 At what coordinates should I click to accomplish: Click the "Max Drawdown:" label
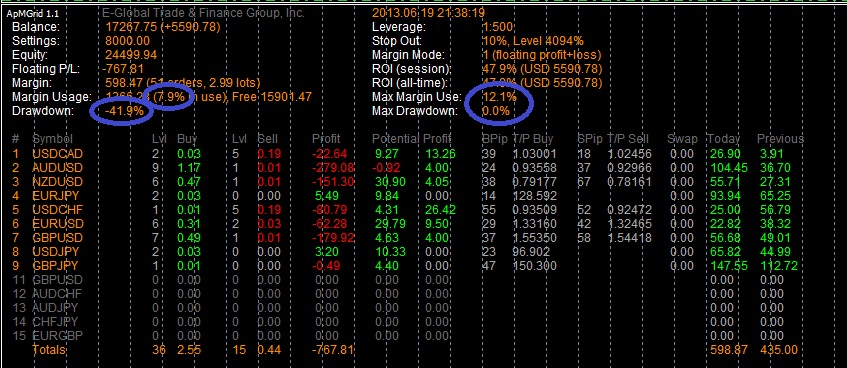(414, 111)
